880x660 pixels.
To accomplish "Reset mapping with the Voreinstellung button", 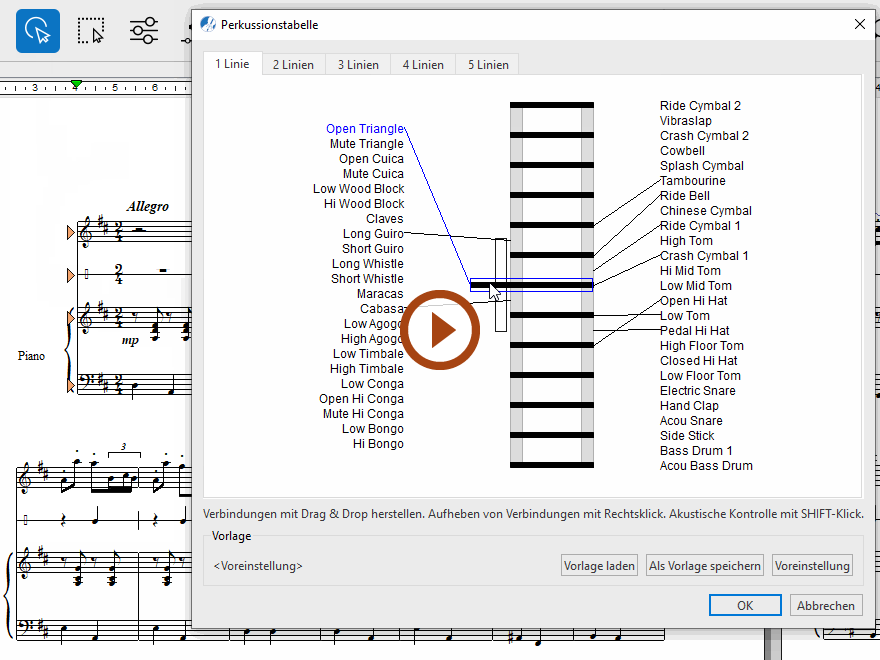I will (x=812, y=566).
